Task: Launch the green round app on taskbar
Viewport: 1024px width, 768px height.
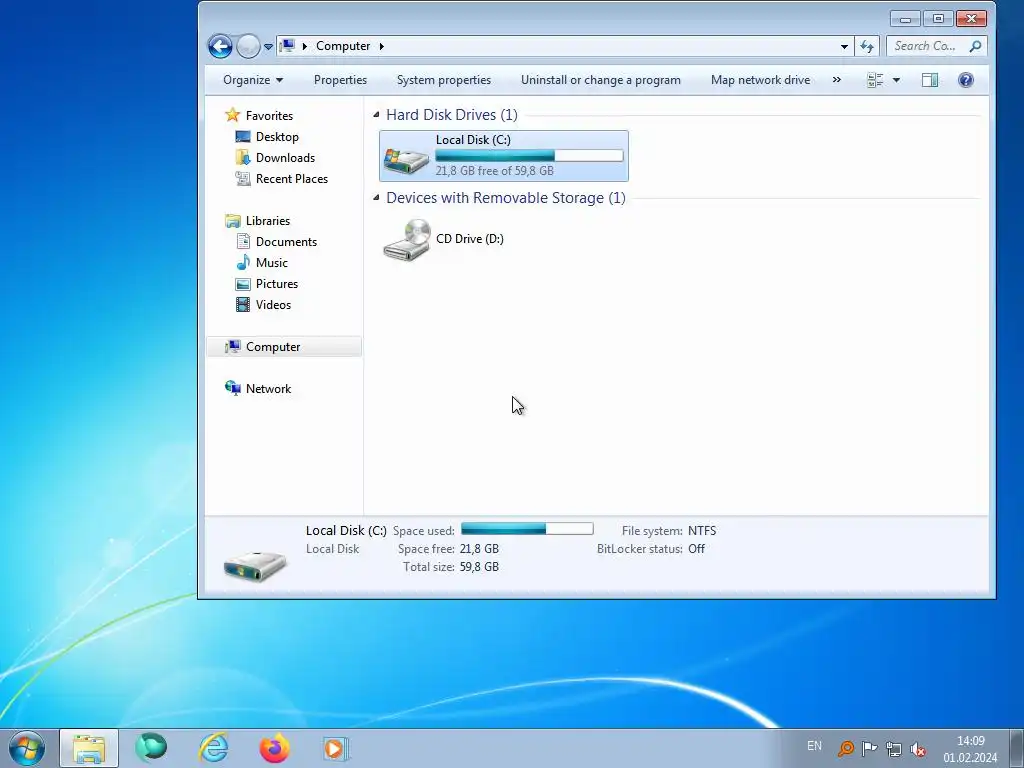Action: 151,748
